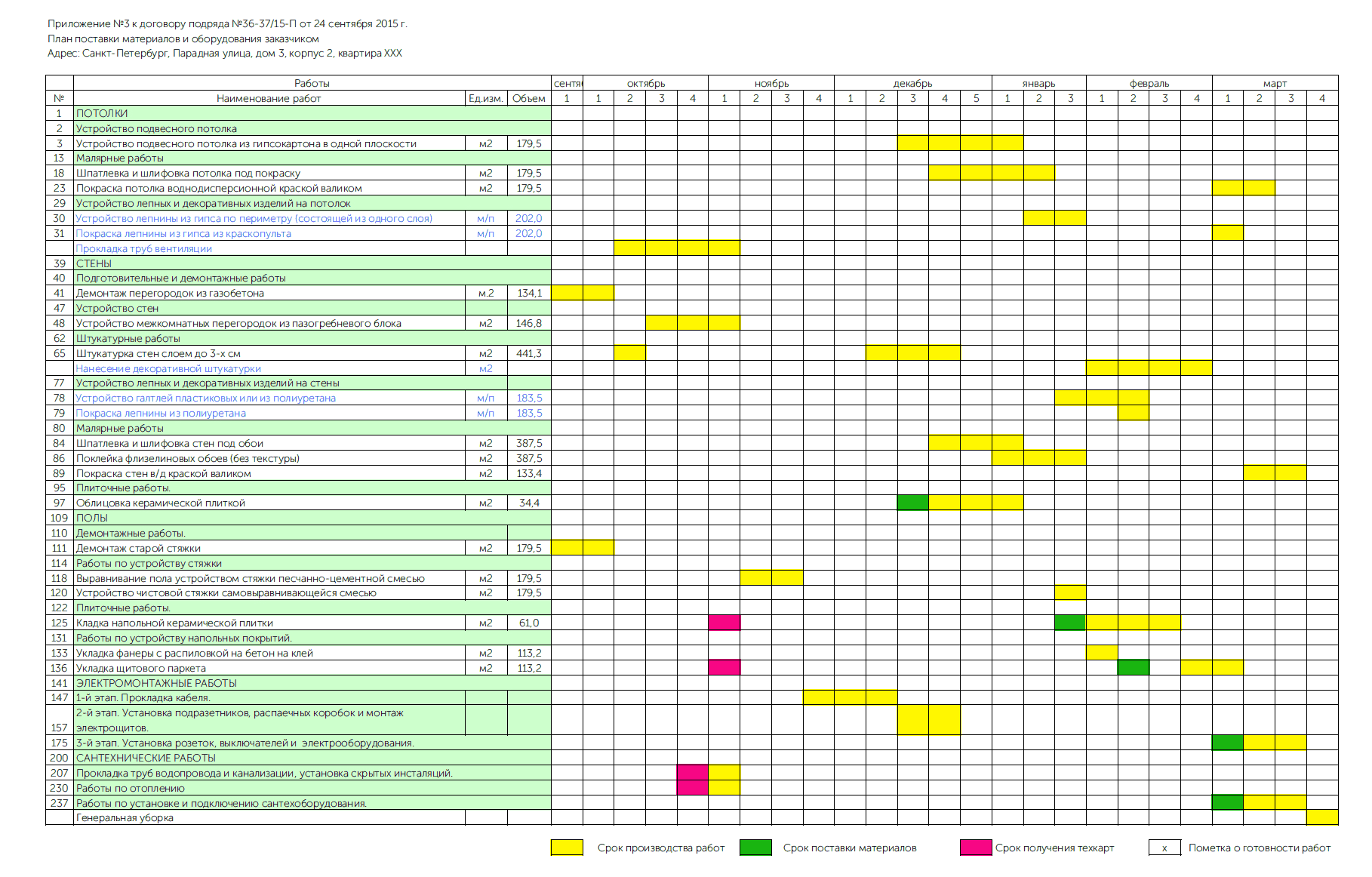Click the '134,1' volume value

tap(529, 293)
